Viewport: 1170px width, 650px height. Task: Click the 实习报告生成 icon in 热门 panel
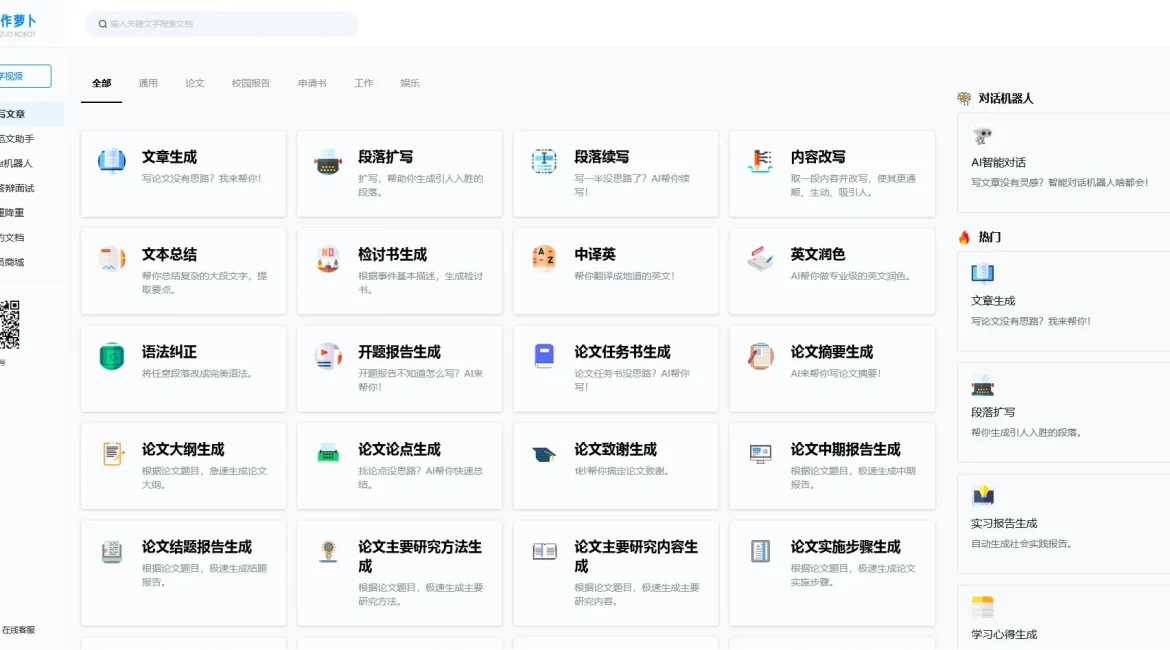(x=983, y=496)
